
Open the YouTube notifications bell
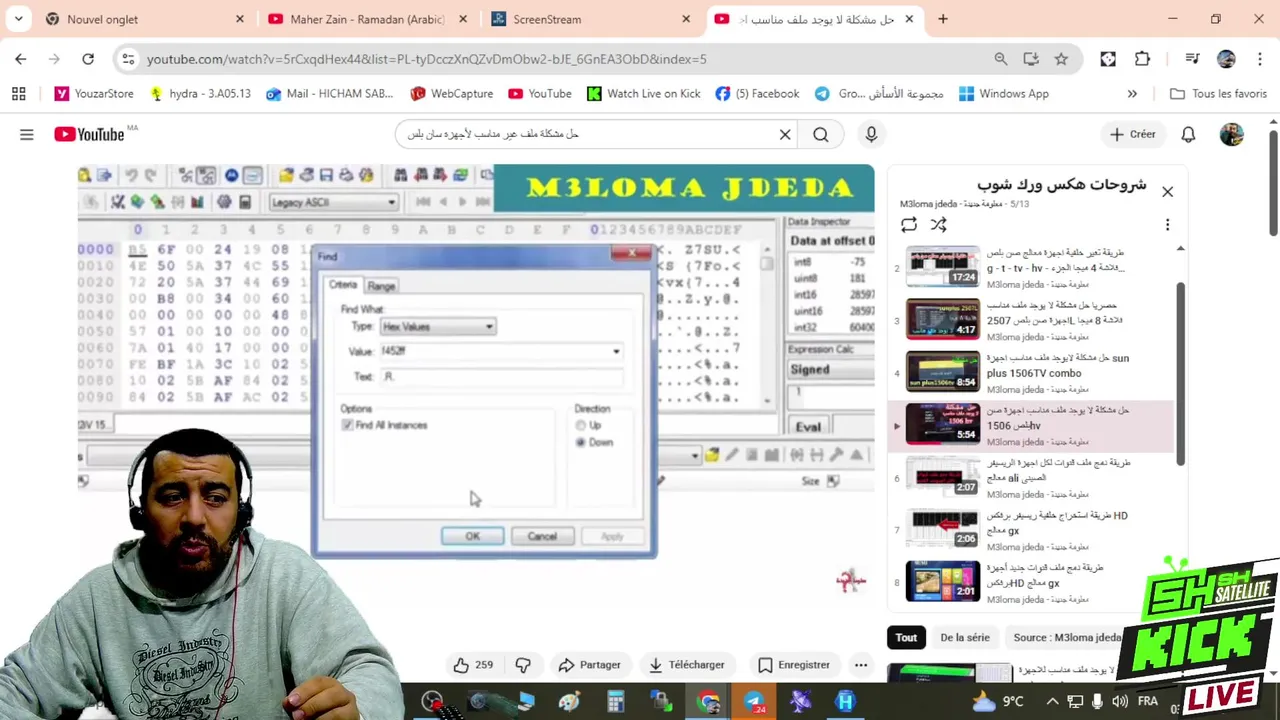click(1188, 134)
